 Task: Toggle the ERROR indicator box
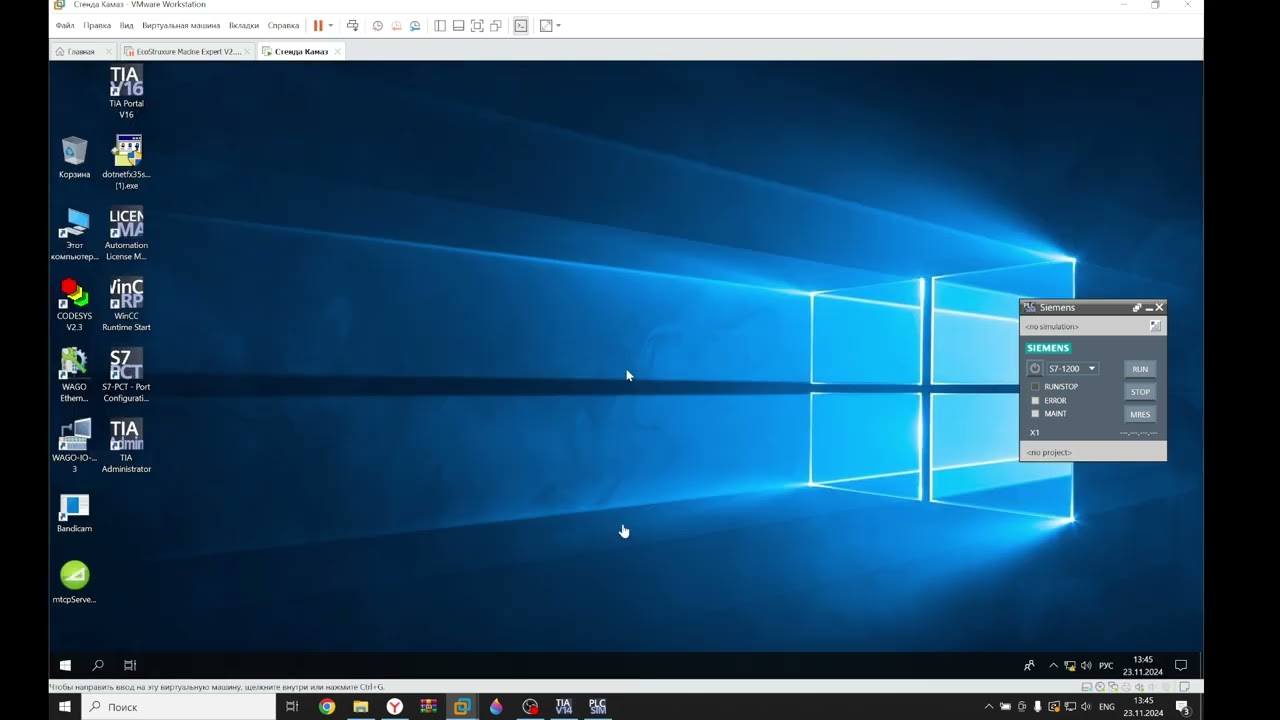pos(1035,400)
